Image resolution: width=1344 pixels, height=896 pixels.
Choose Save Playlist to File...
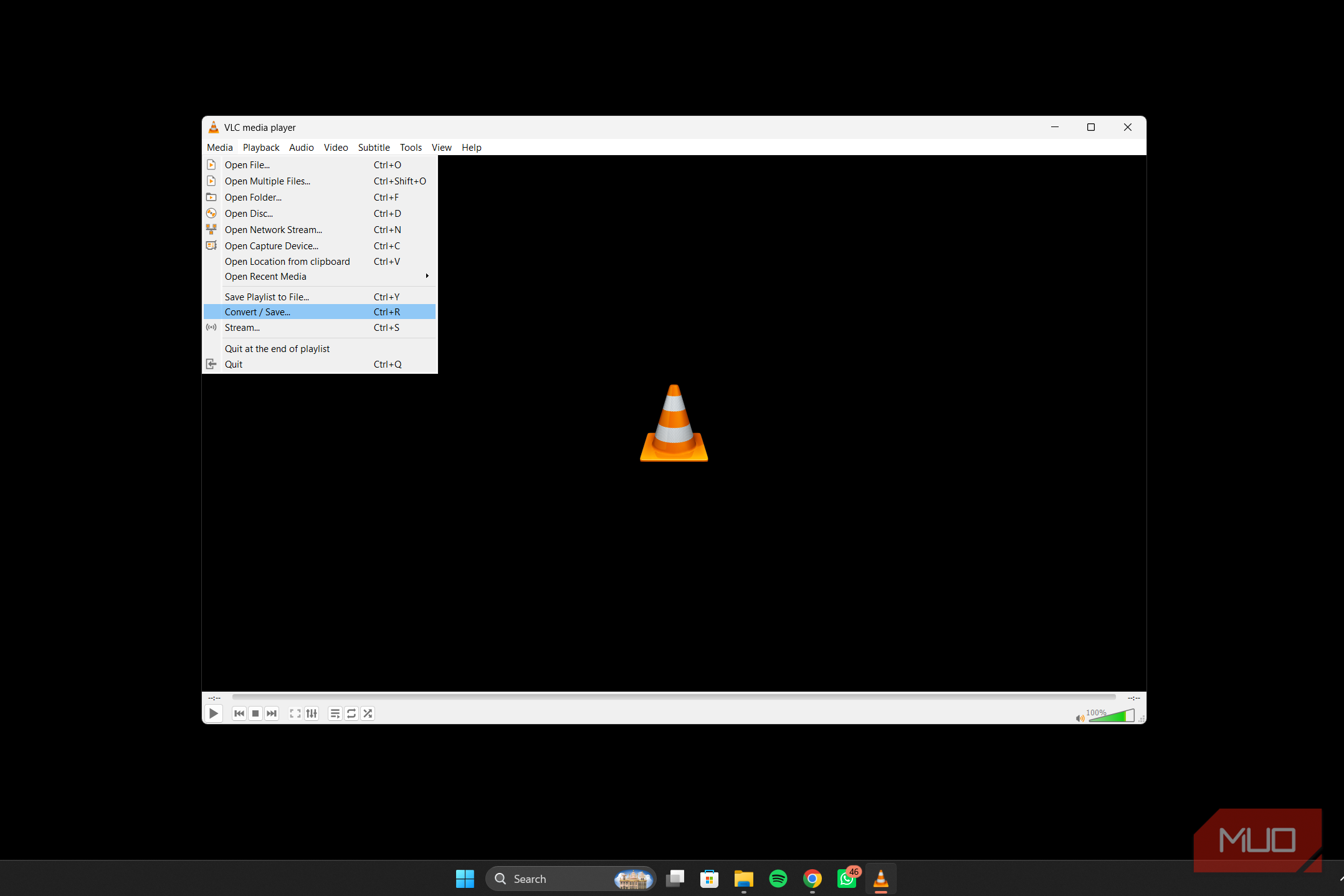pos(320,297)
